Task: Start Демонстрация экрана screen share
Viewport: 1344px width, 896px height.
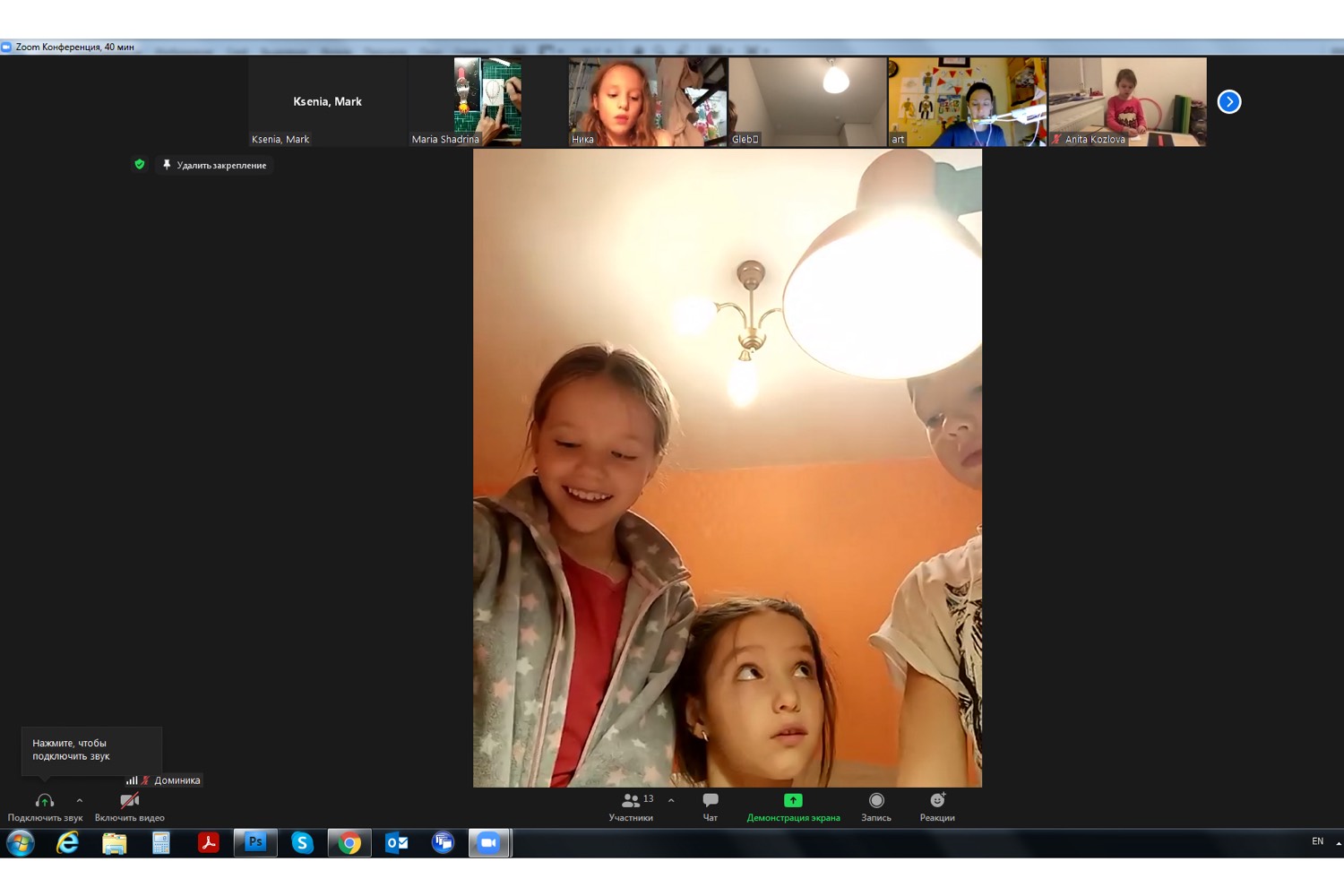Action: [x=793, y=801]
